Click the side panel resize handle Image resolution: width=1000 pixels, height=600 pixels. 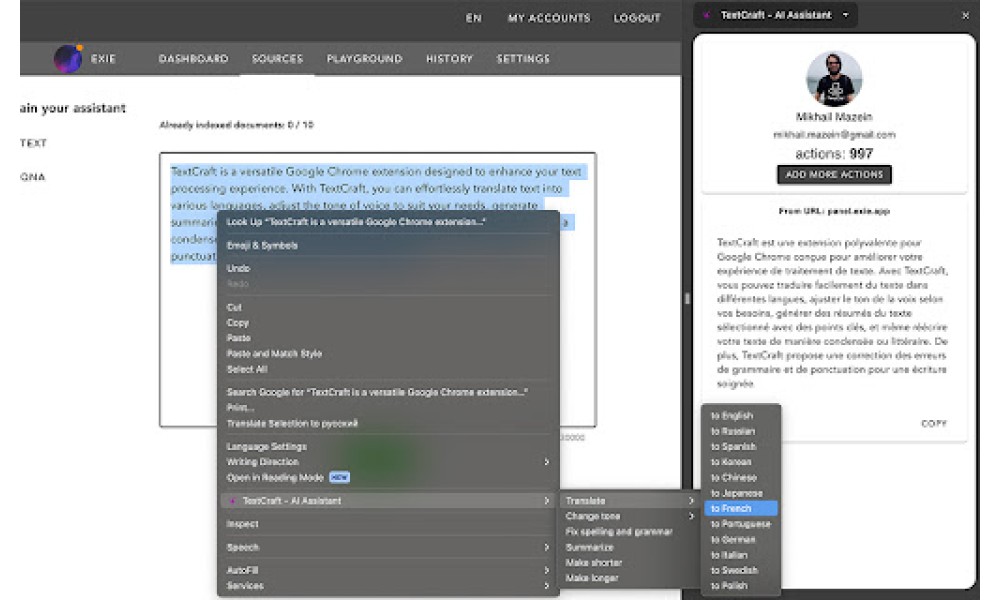pyautogui.click(x=687, y=298)
